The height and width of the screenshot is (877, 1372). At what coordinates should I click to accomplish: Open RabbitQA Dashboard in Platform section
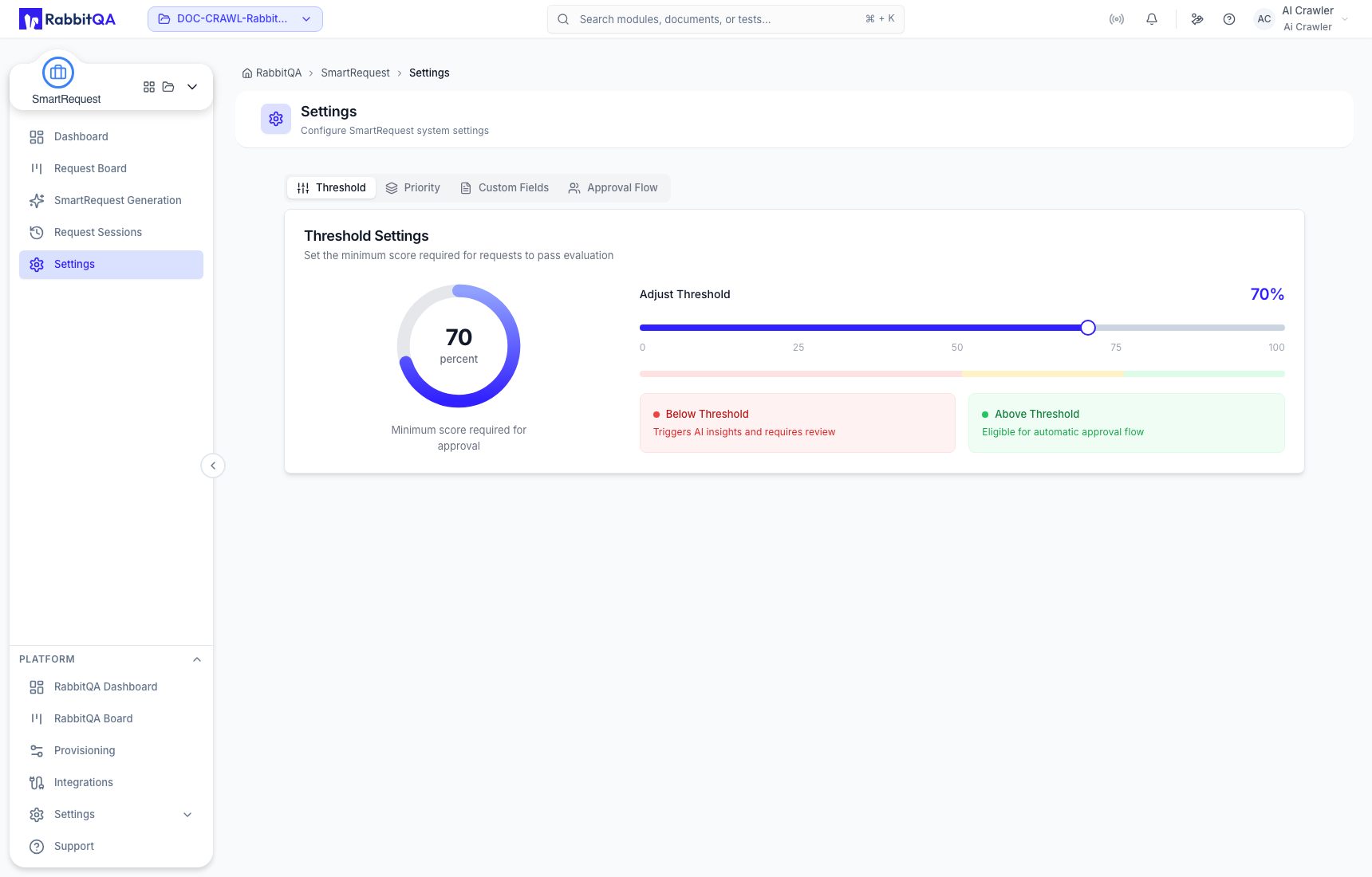[111, 687]
